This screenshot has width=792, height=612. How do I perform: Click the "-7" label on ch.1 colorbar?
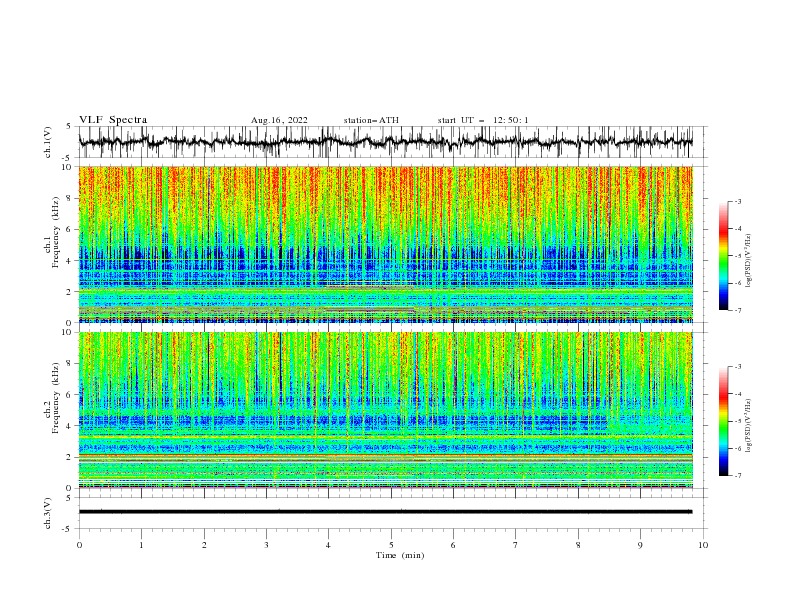coord(737,310)
